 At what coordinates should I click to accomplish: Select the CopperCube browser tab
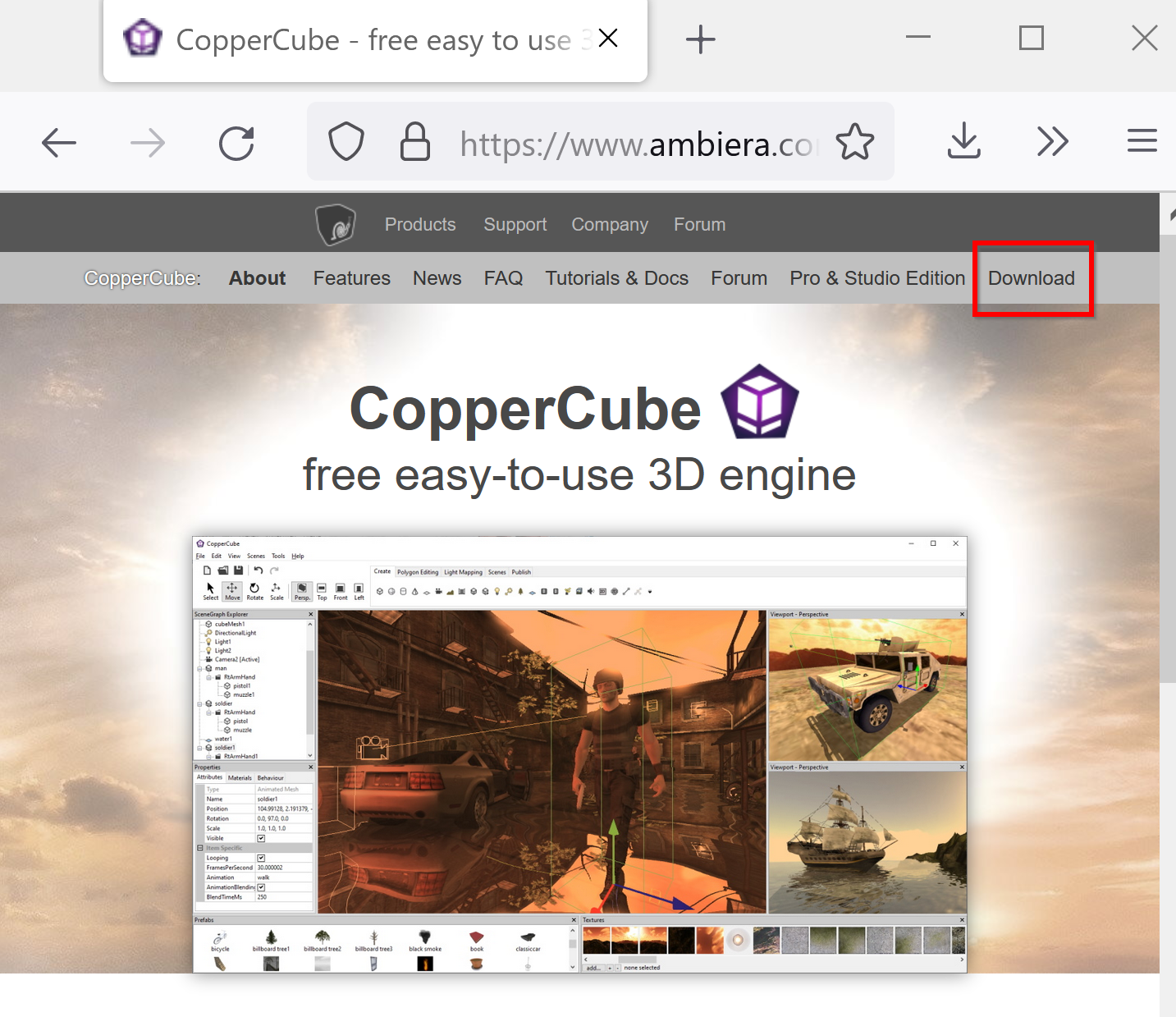coord(375,41)
